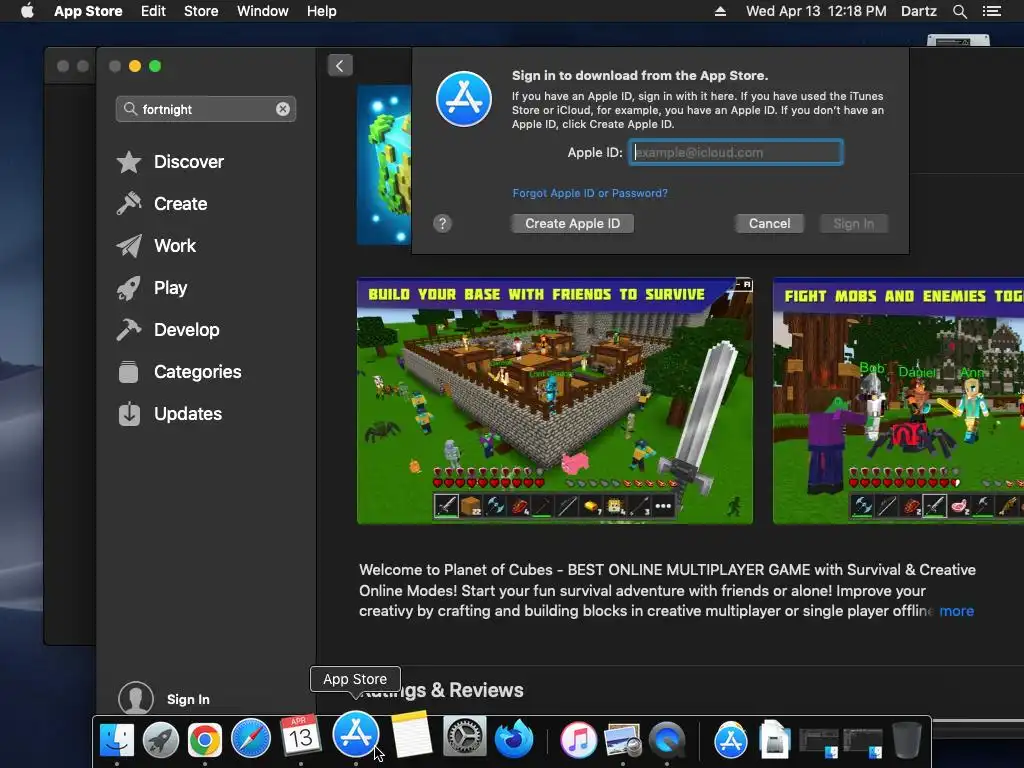Open Calendar showing 13 in dock
This screenshot has height=768, width=1024.
pyautogui.click(x=300, y=736)
